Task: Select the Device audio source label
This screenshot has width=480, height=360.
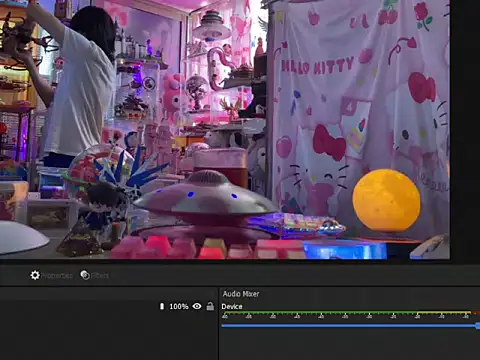Action: pyautogui.click(x=232, y=306)
